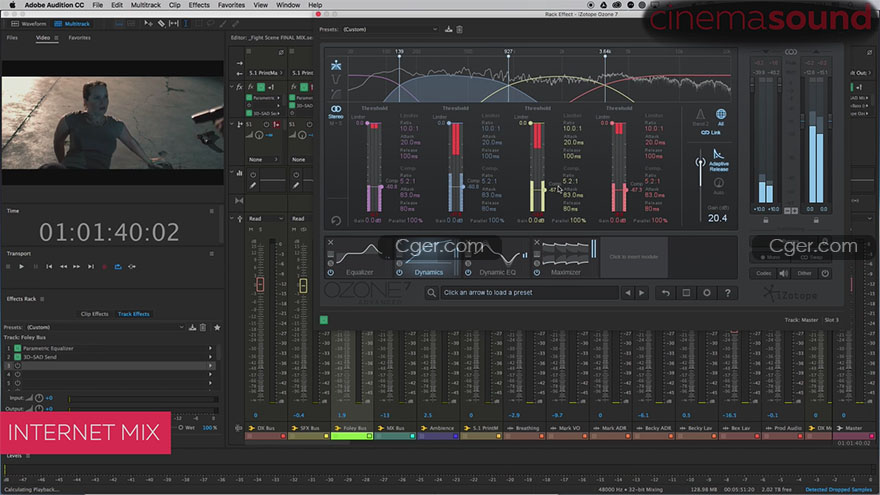Screen dimensions: 880x495
Task: Save effects rack preset icon
Action: [192, 327]
